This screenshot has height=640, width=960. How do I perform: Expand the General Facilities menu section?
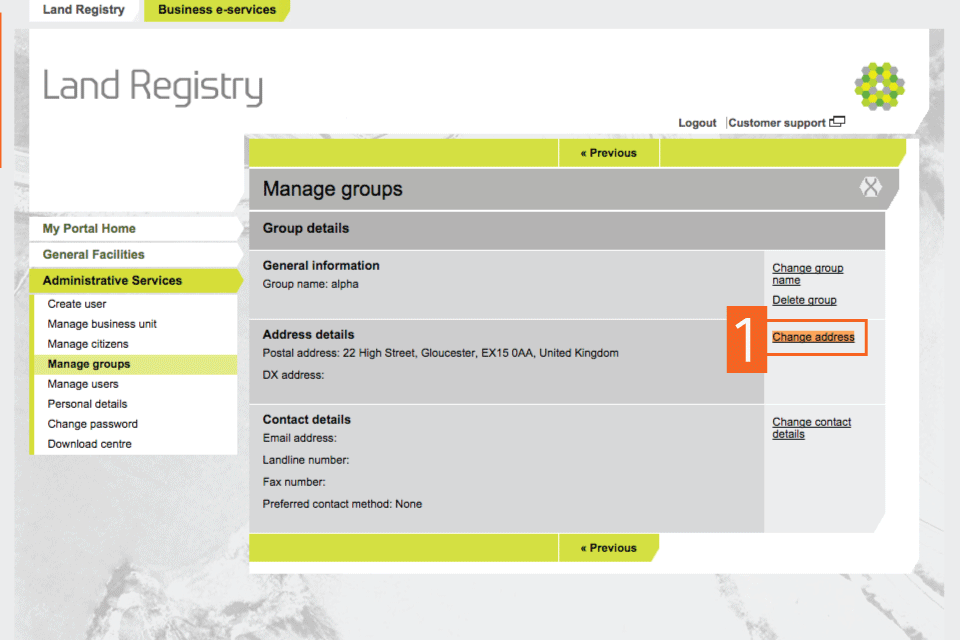[x=93, y=255]
